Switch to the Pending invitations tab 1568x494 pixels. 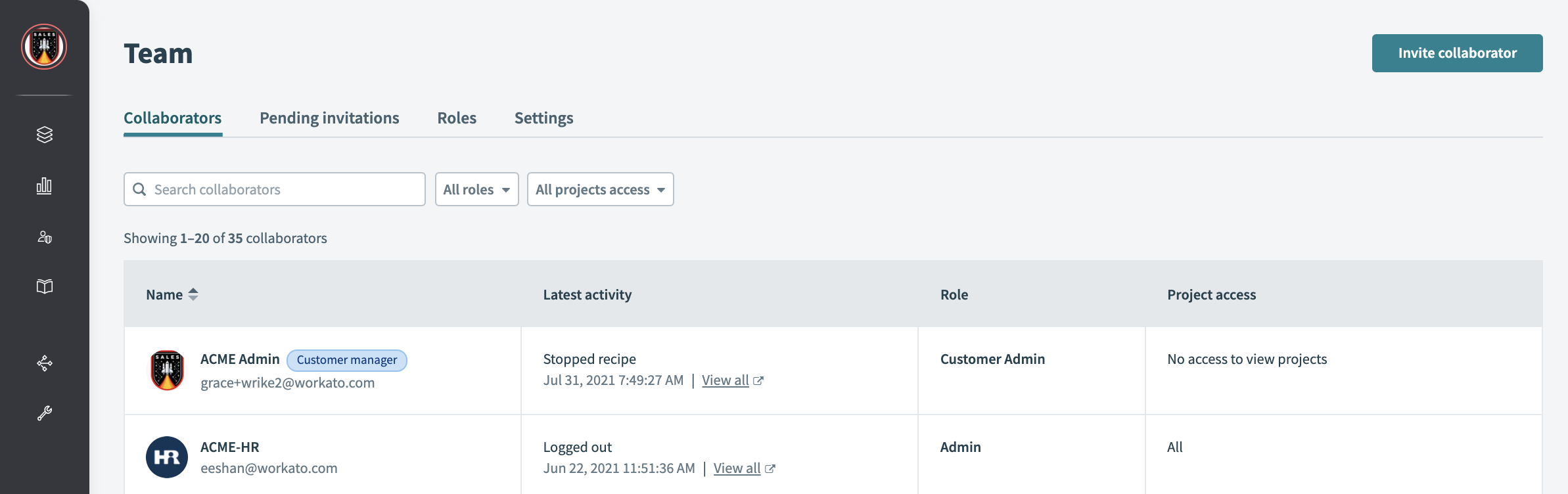tap(329, 118)
